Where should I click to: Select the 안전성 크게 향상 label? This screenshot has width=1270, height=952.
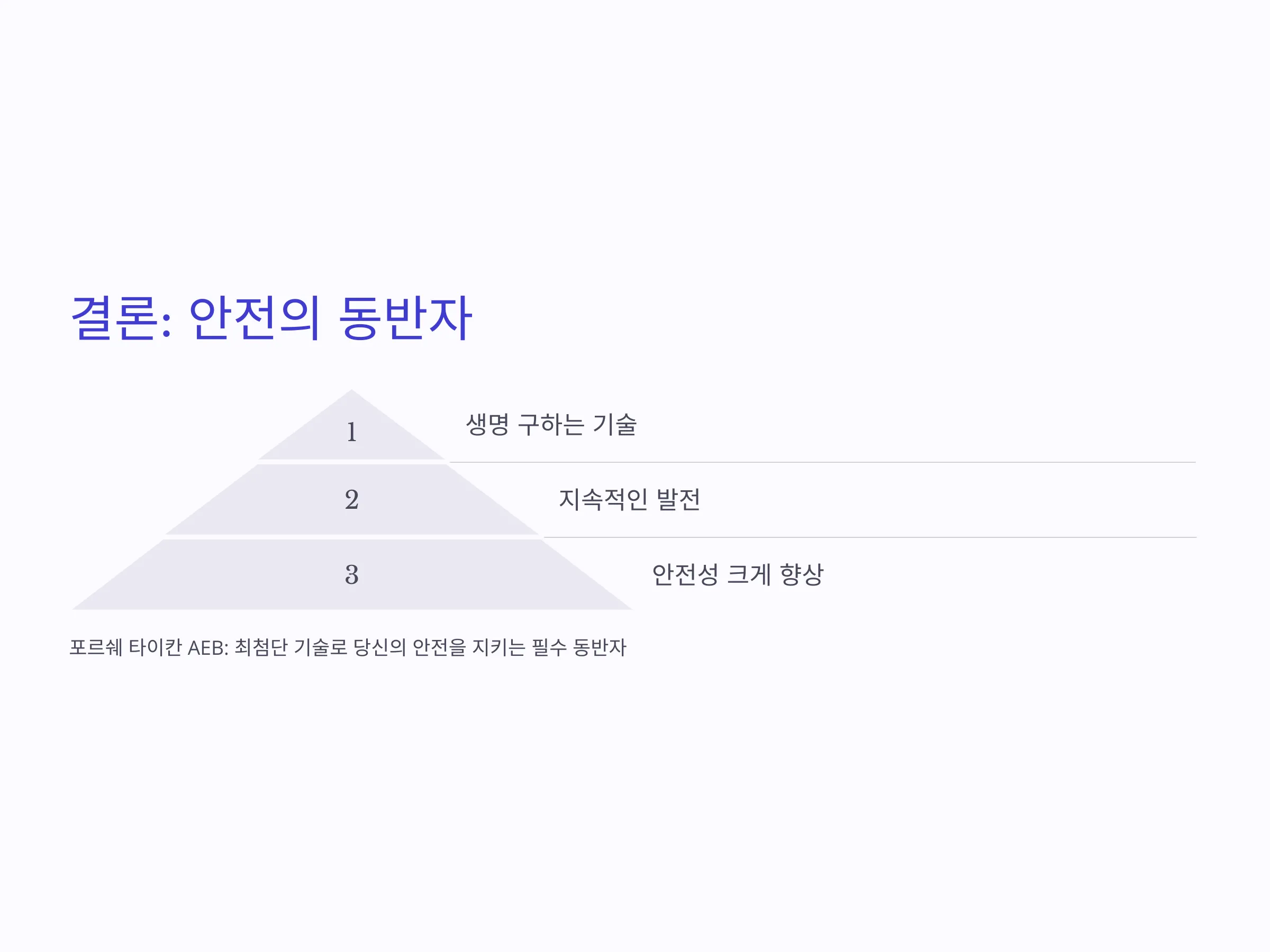pos(738,574)
